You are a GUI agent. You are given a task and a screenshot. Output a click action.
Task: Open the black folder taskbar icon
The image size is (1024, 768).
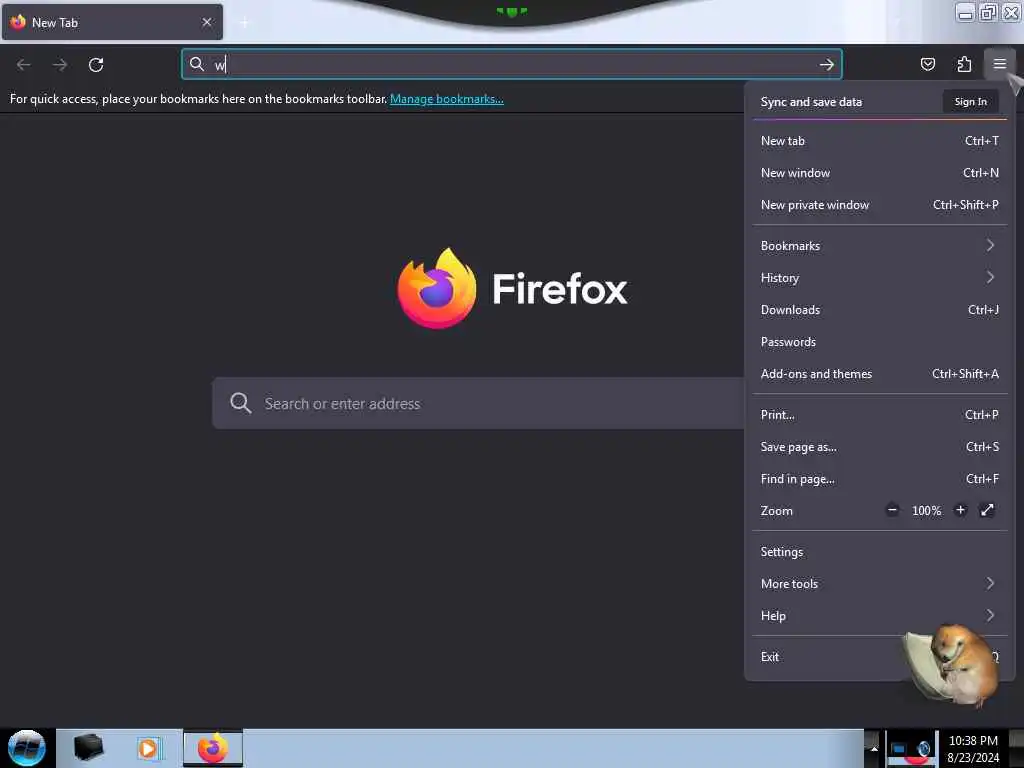pos(88,748)
